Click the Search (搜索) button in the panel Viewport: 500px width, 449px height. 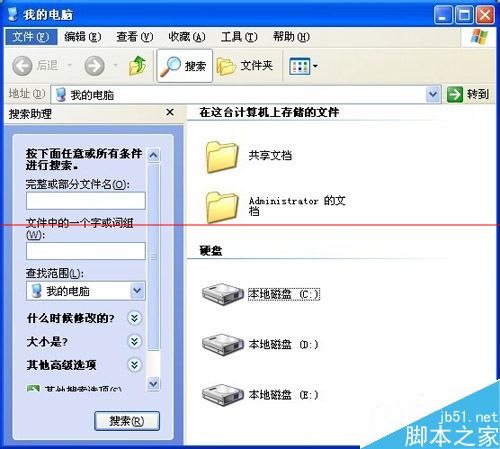[127, 421]
